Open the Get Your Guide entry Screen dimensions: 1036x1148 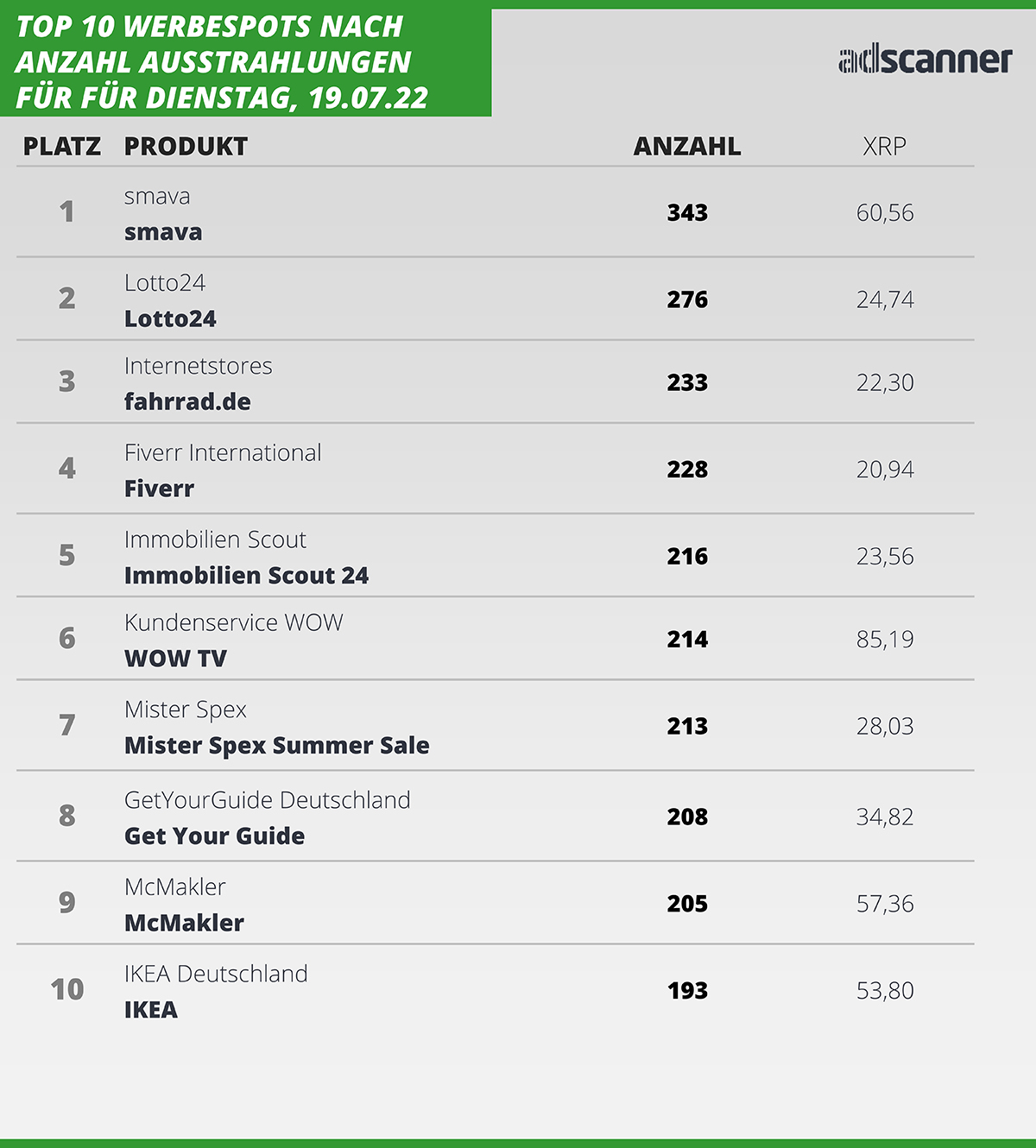pos(214,836)
